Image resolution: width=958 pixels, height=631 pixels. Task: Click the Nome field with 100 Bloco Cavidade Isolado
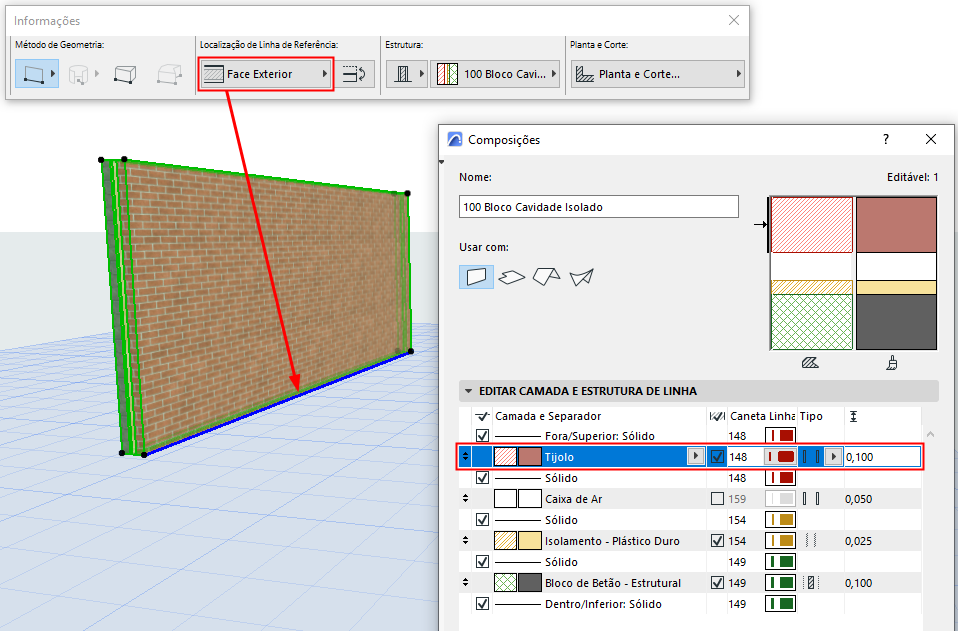click(x=599, y=207)
